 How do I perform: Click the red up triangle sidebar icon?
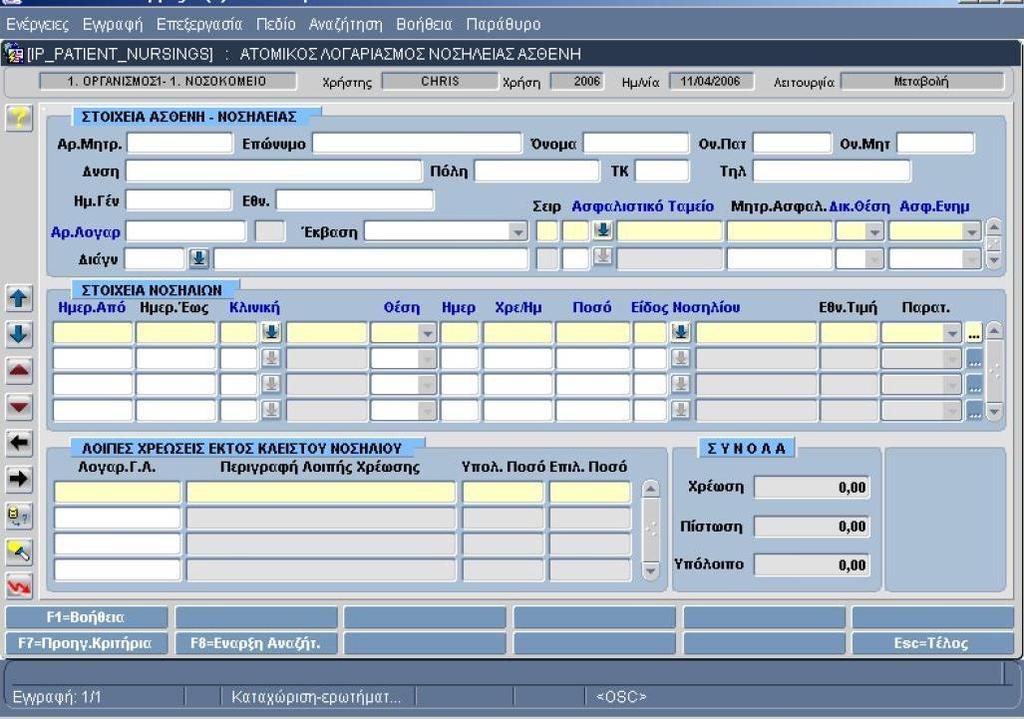pos(19,370)
